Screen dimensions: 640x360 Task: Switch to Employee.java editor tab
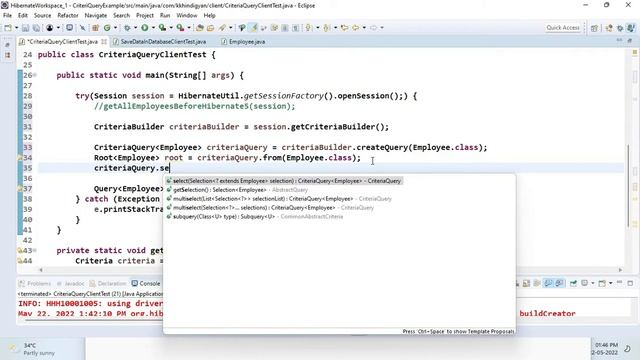coord(243,42)
